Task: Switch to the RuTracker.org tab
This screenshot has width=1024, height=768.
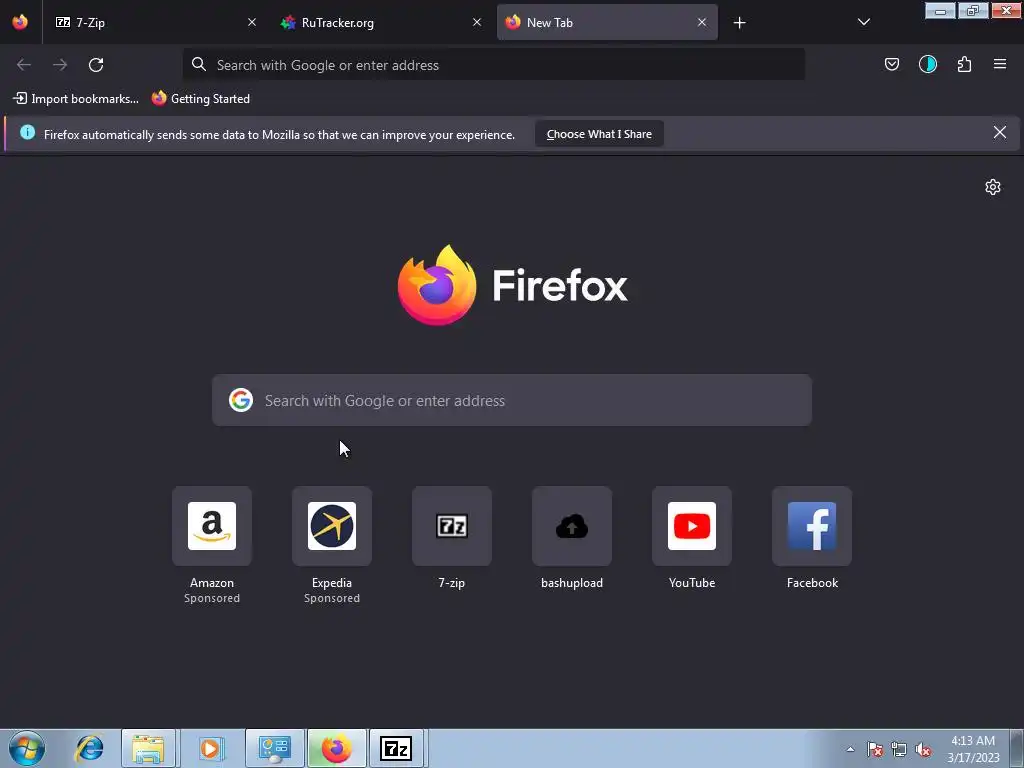Action: [381, 22]
